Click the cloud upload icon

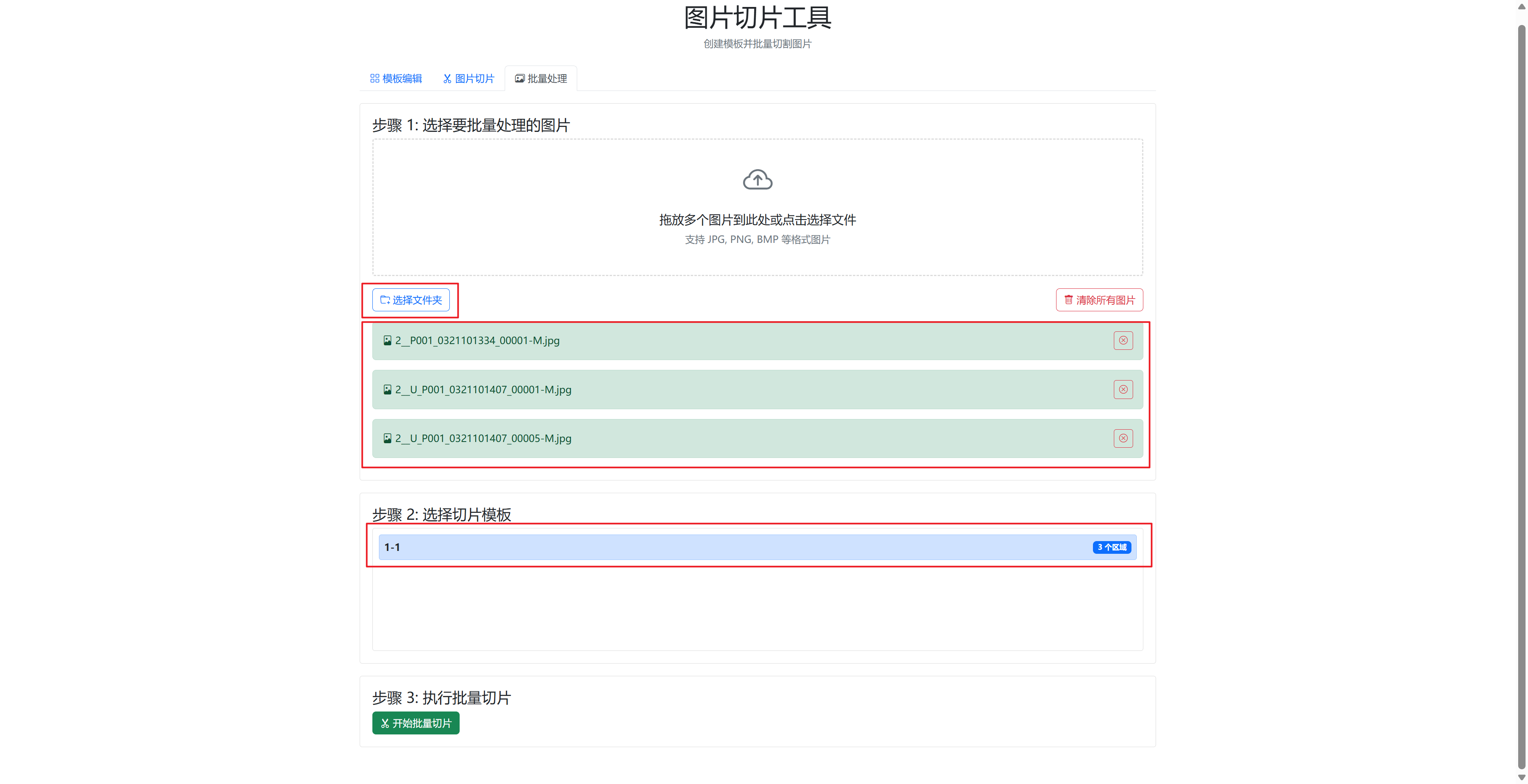[757, 180]
